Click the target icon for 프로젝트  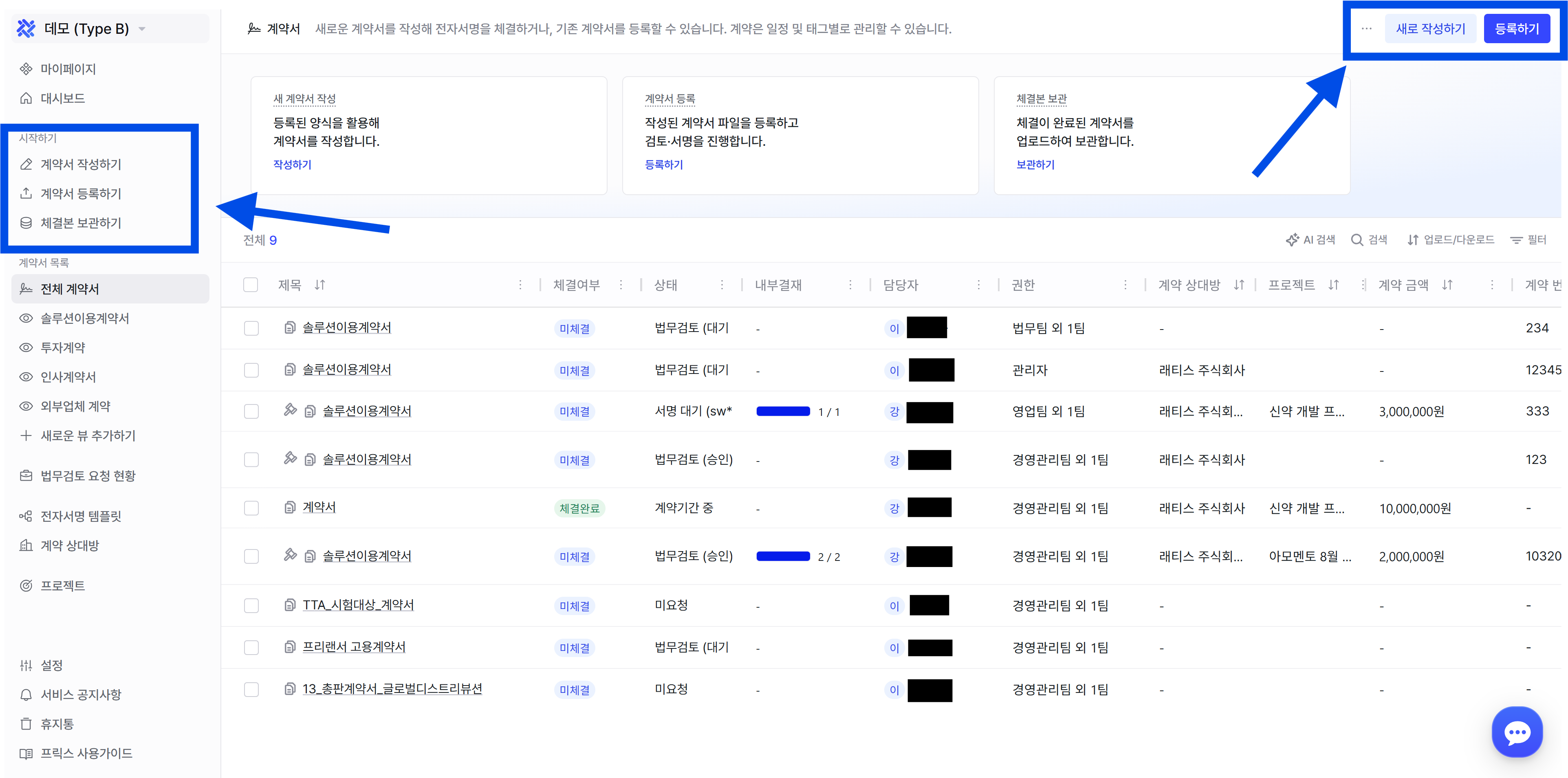(26, 586)
